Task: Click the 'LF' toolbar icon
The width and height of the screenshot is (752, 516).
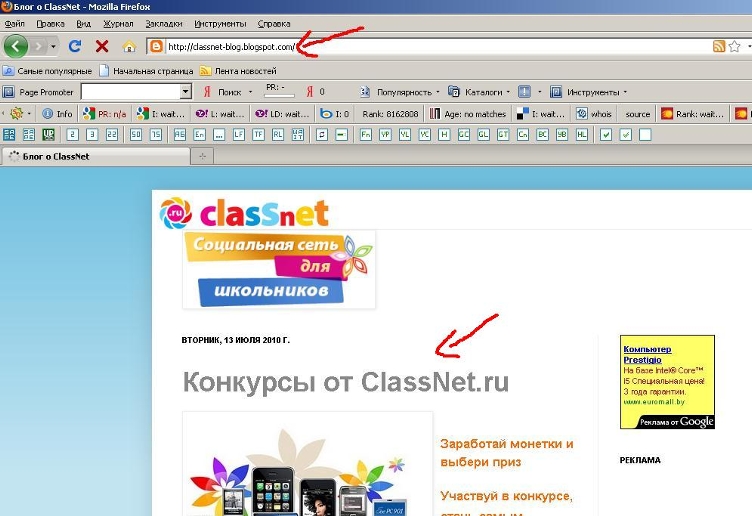Action: tap(238, 135)
